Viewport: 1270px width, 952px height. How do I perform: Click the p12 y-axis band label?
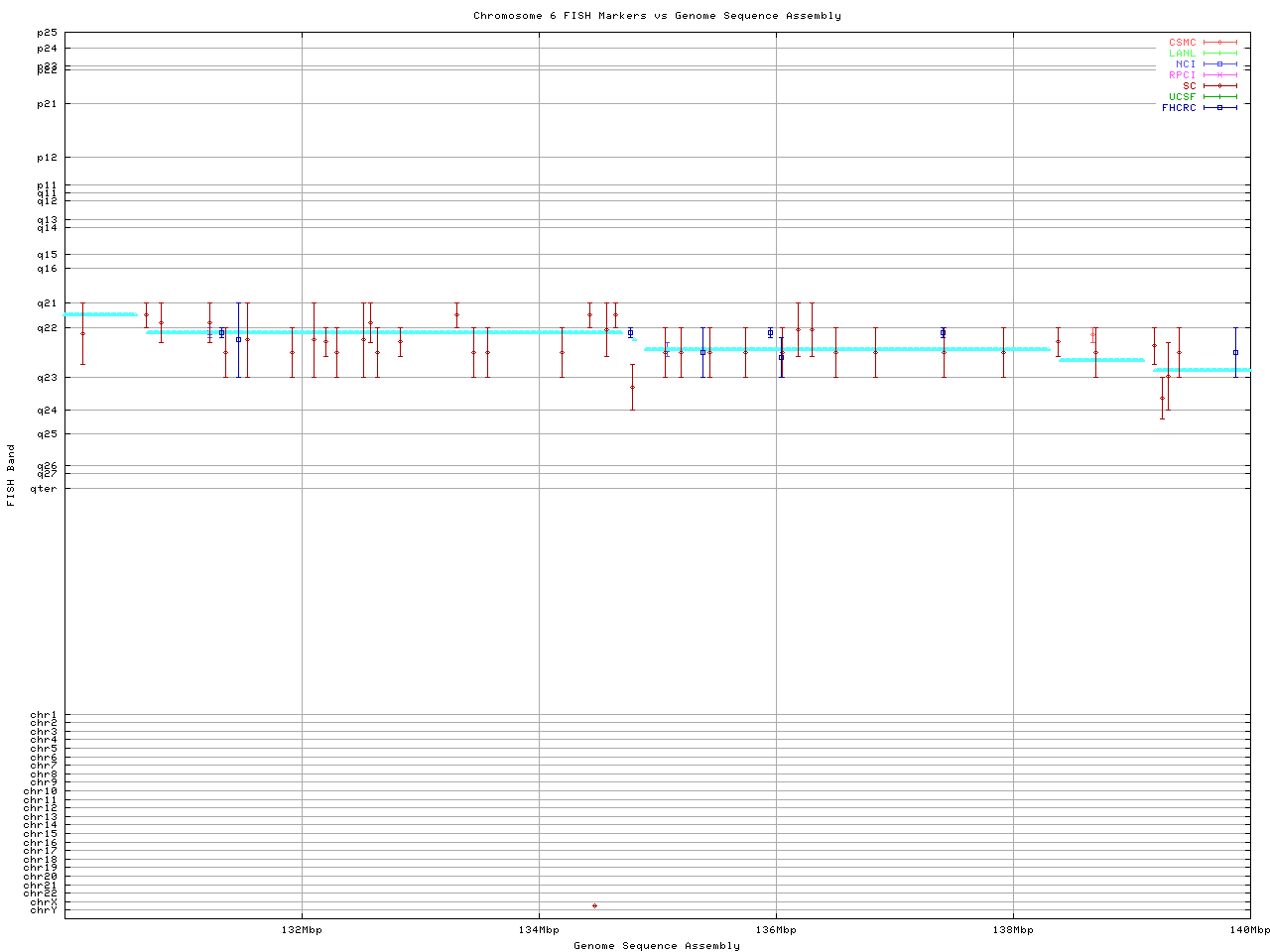[x=47, y=158]
